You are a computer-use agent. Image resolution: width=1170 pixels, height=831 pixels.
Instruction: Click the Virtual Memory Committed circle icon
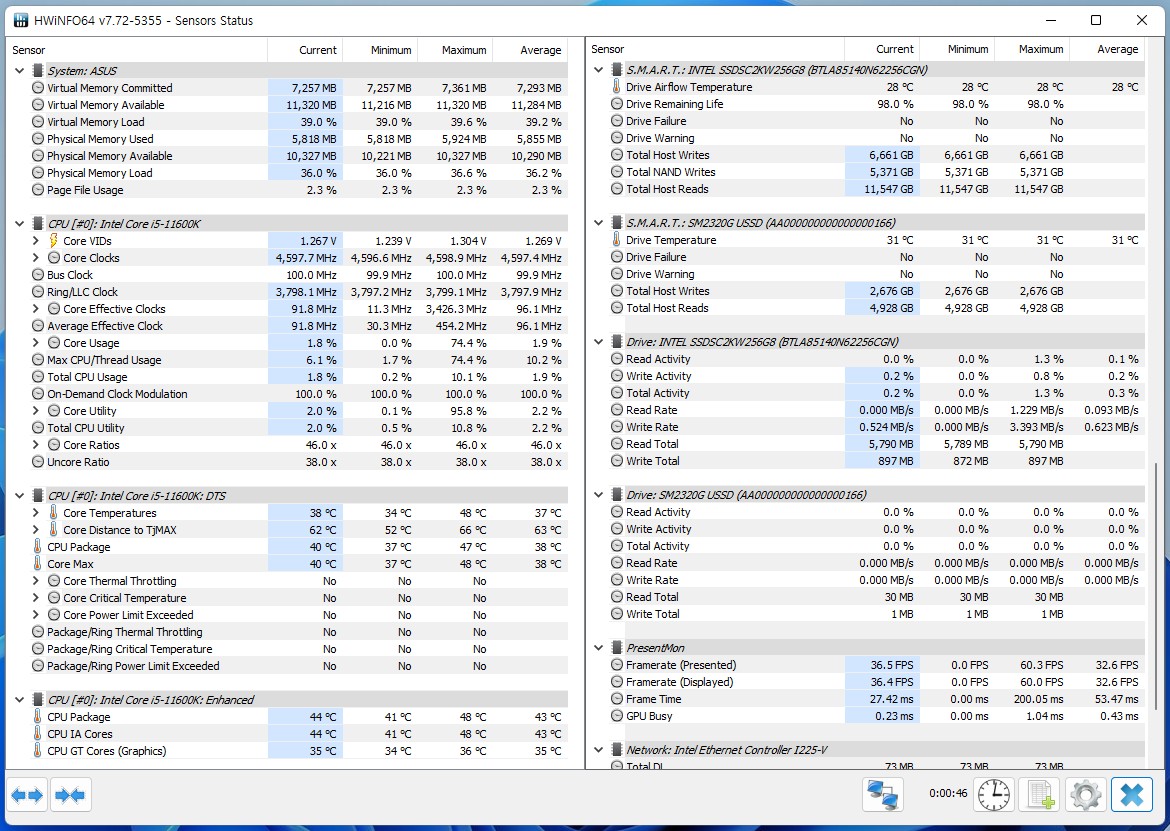tap(37, 88)
